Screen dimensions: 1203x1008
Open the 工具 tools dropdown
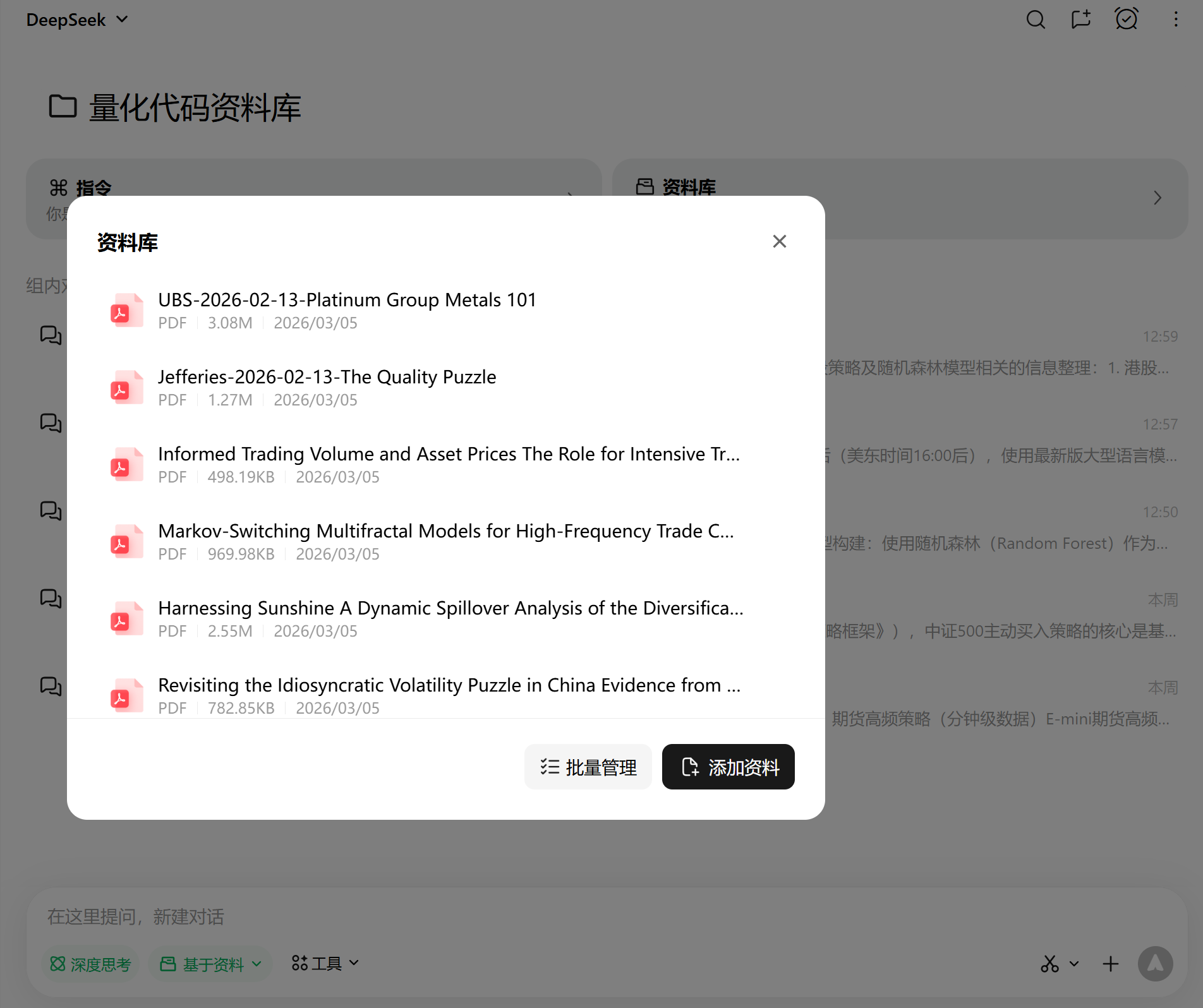325,963
